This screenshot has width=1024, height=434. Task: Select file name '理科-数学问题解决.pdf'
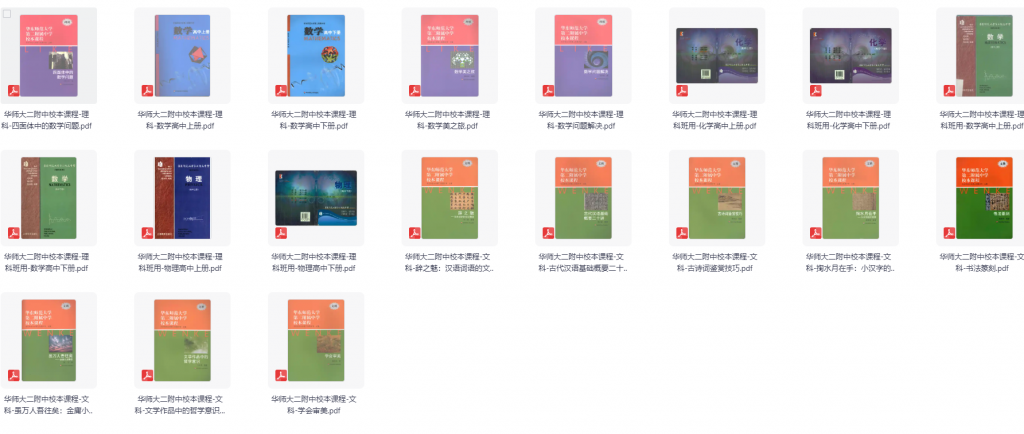pos(583,120)
